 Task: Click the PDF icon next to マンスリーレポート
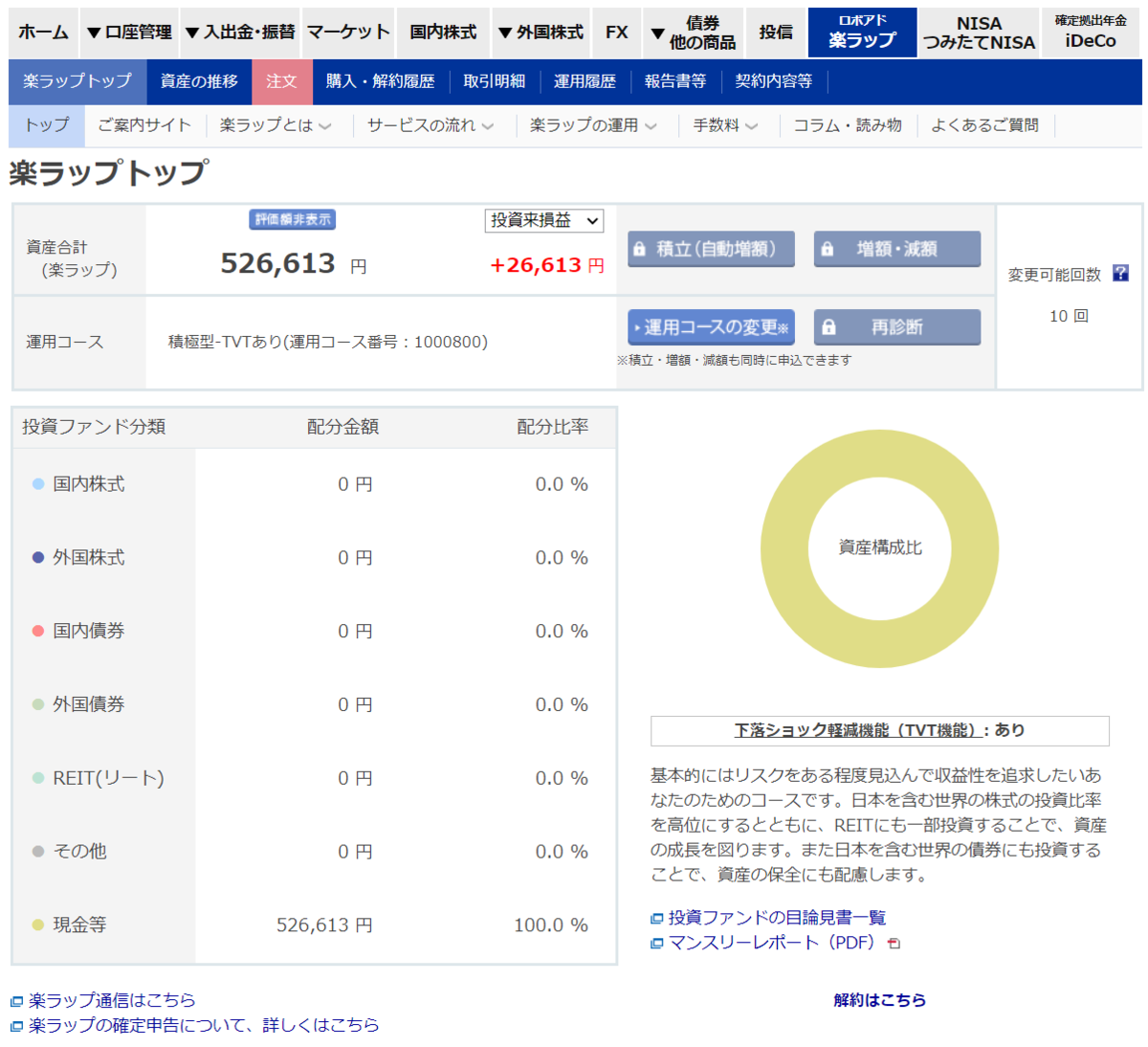click(x=894, y=944)
